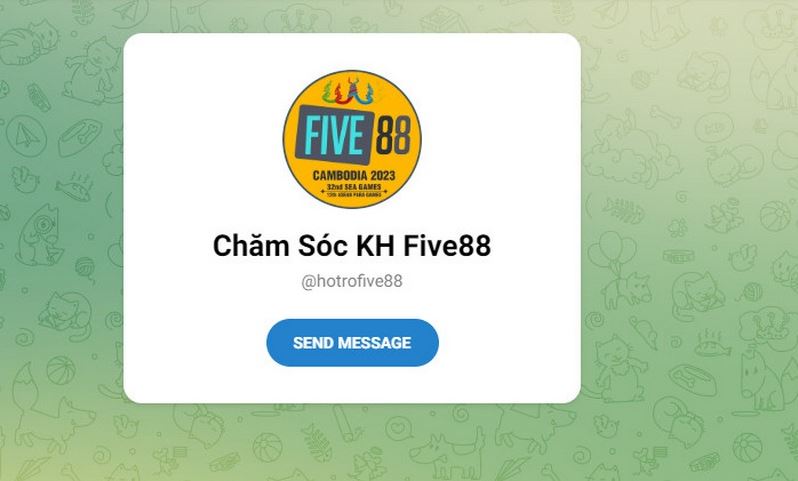Click the striped ball doodle beside fox
The height and width of the screenshot is (481, 798).
point(61,371)
